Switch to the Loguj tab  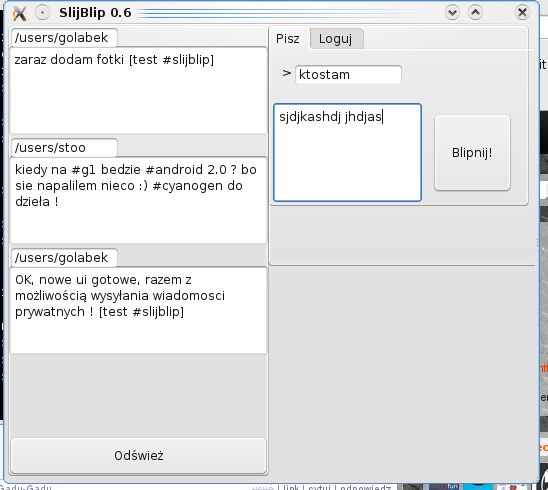coord(336,39)
